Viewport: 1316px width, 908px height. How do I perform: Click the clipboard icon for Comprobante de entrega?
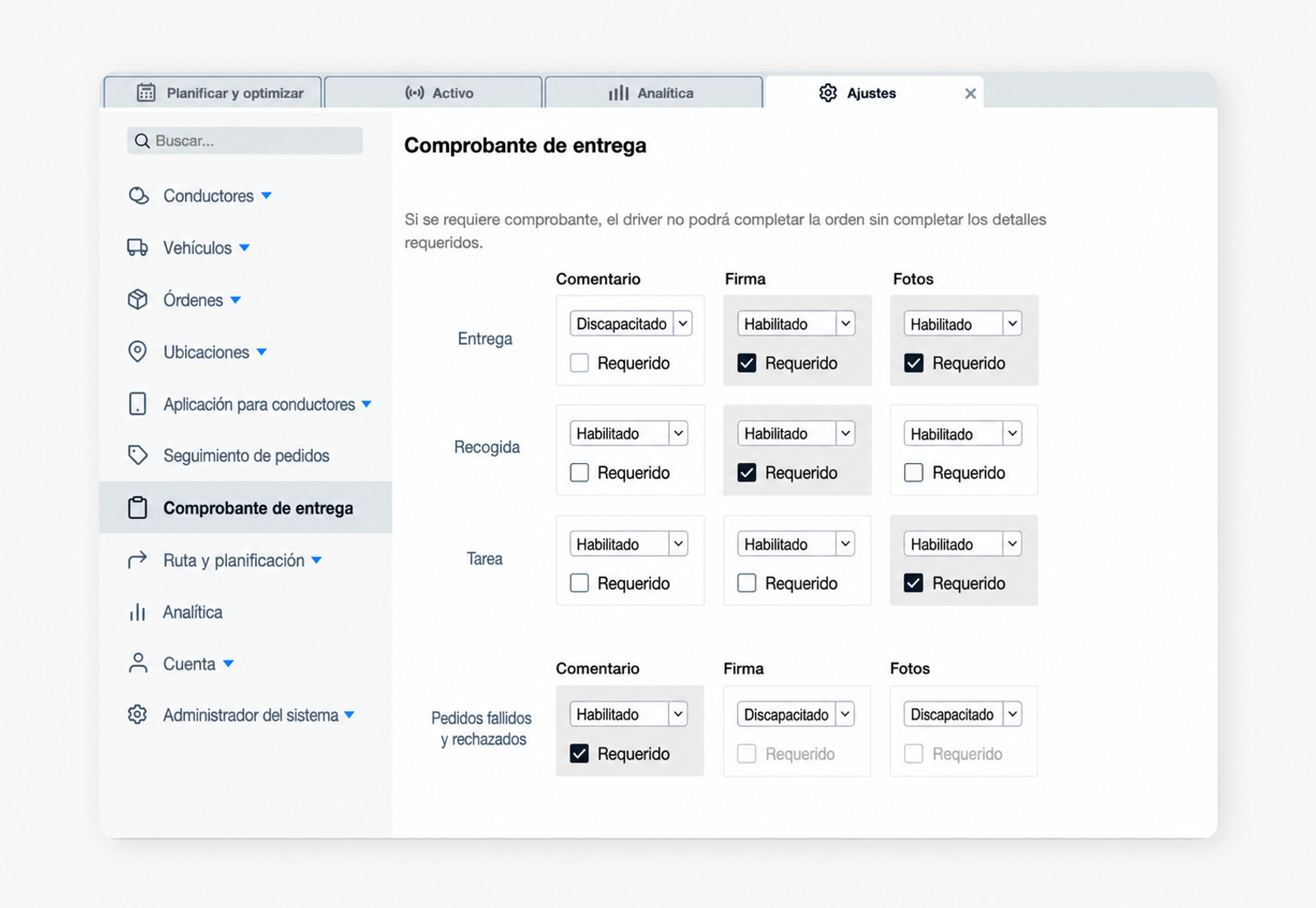[137, 507]
